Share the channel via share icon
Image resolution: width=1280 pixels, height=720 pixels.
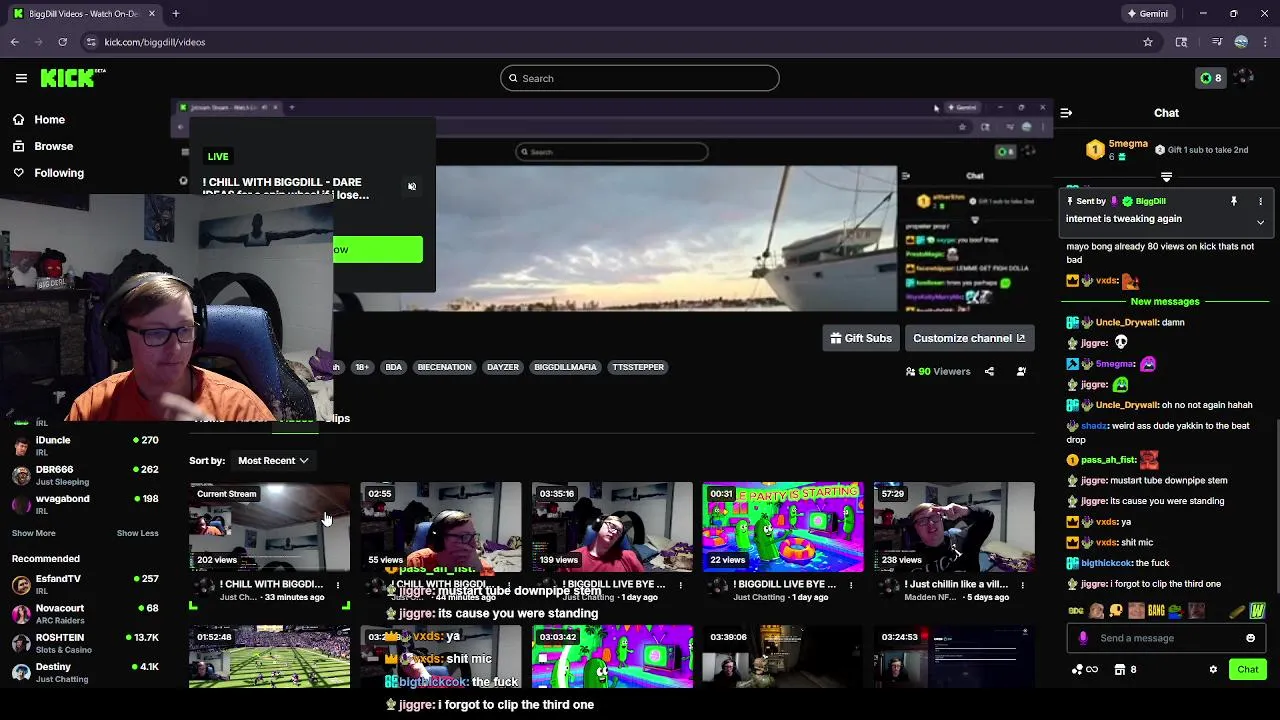tap(989, 371)
